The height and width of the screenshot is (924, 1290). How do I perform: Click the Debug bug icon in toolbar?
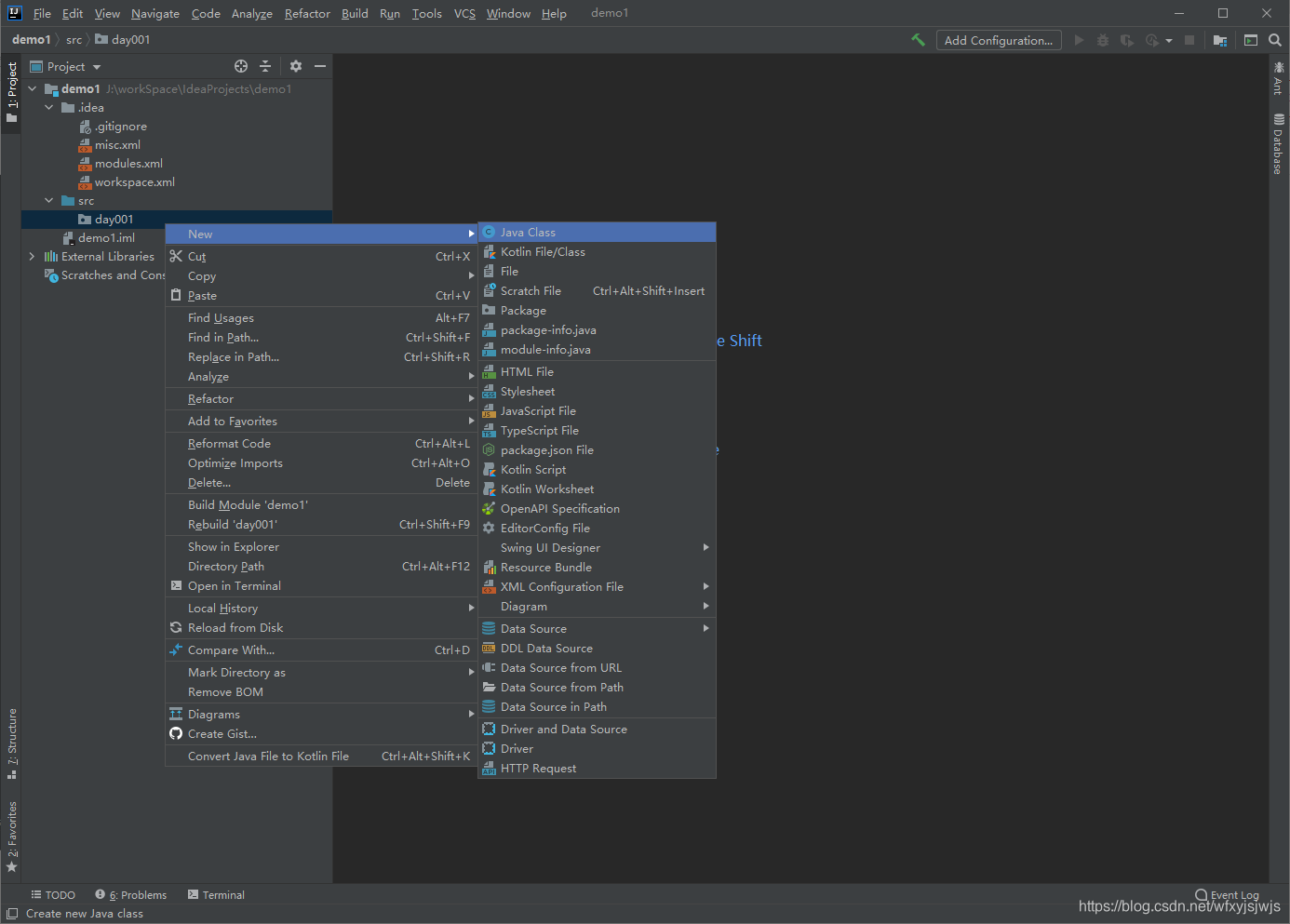click(1103, 40)
